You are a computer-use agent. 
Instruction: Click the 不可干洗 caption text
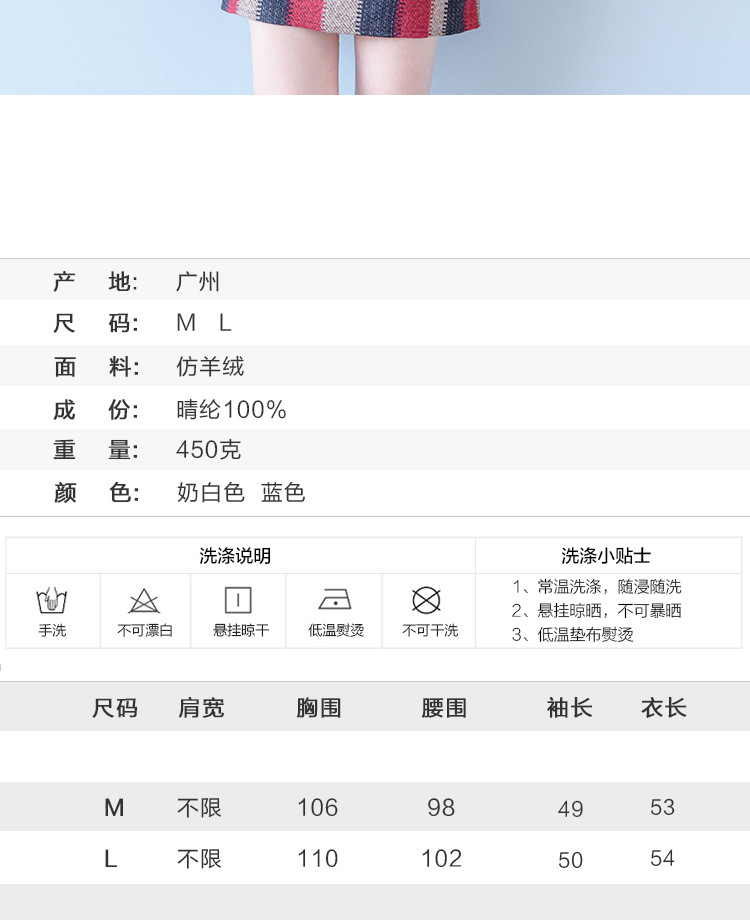tap(430, 630)
